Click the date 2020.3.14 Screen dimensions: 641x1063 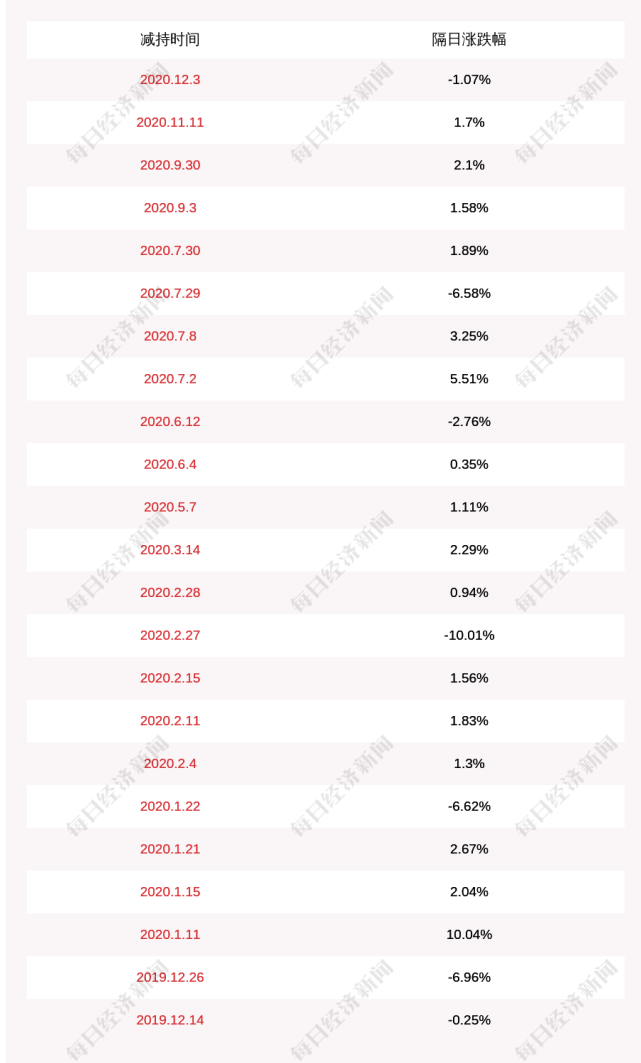coord(170,549)
